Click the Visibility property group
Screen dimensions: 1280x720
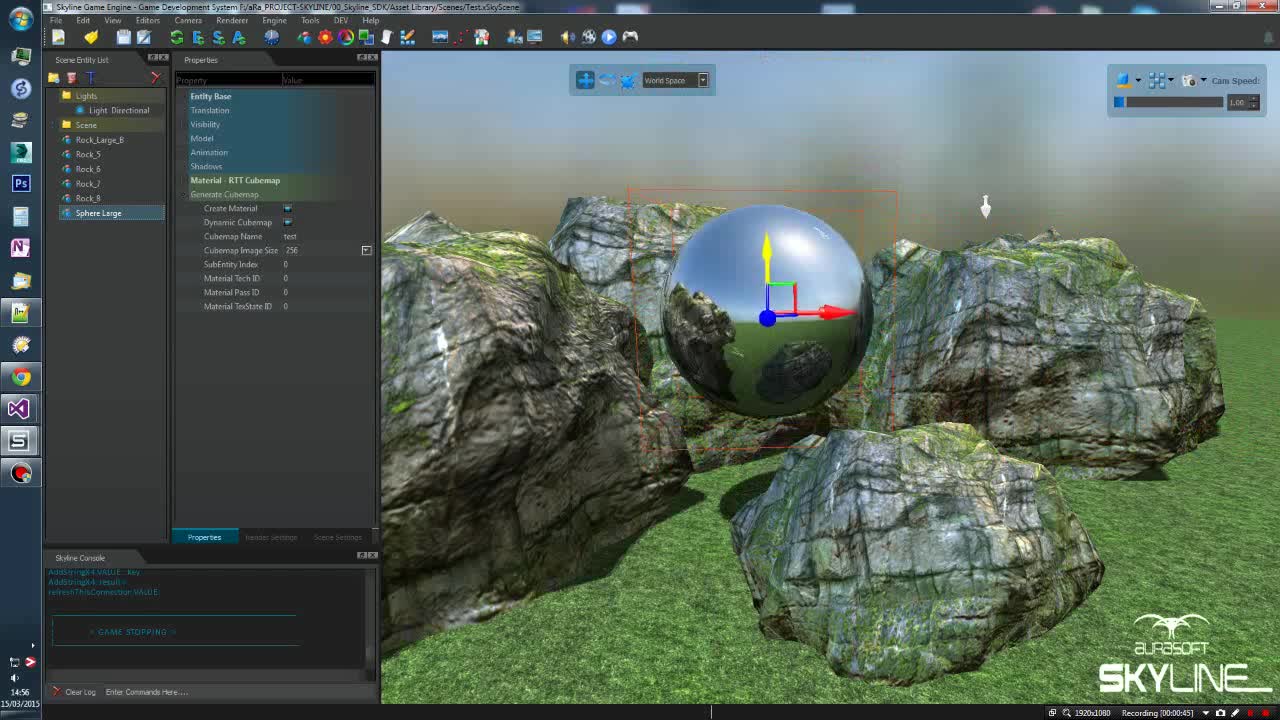pos(205,124)
